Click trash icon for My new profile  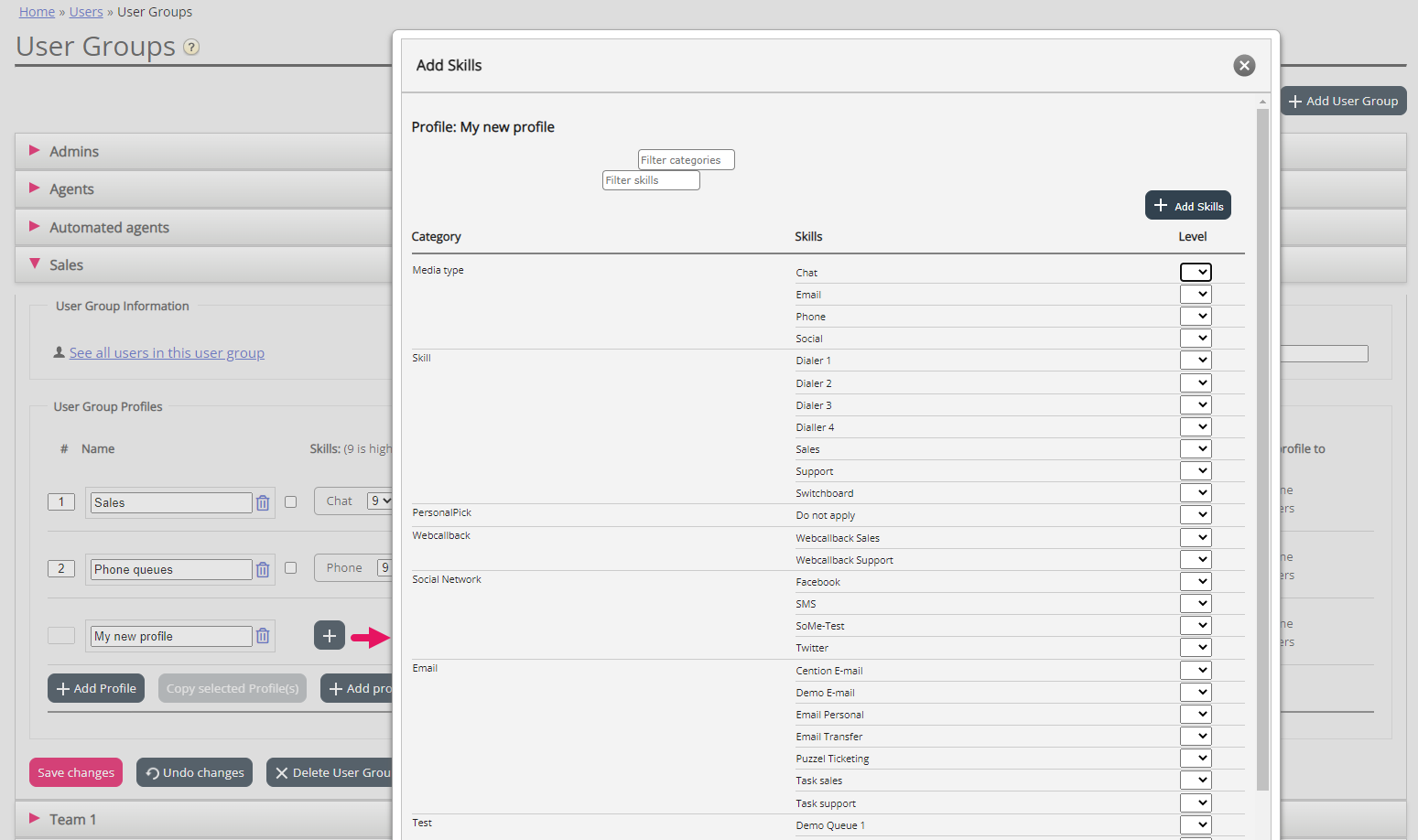263,636
